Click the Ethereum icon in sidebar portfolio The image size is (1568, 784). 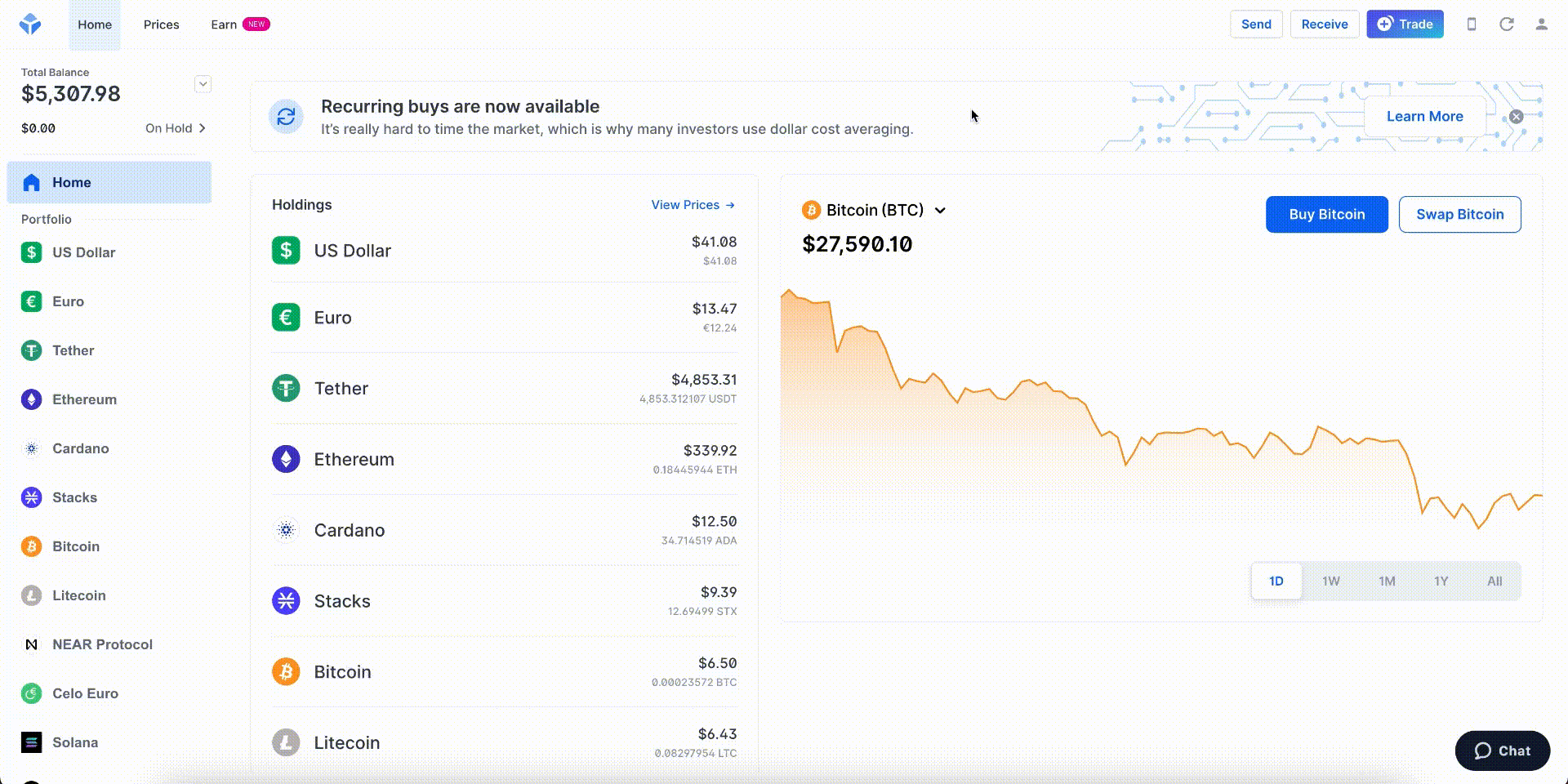[x=31, y=399]
